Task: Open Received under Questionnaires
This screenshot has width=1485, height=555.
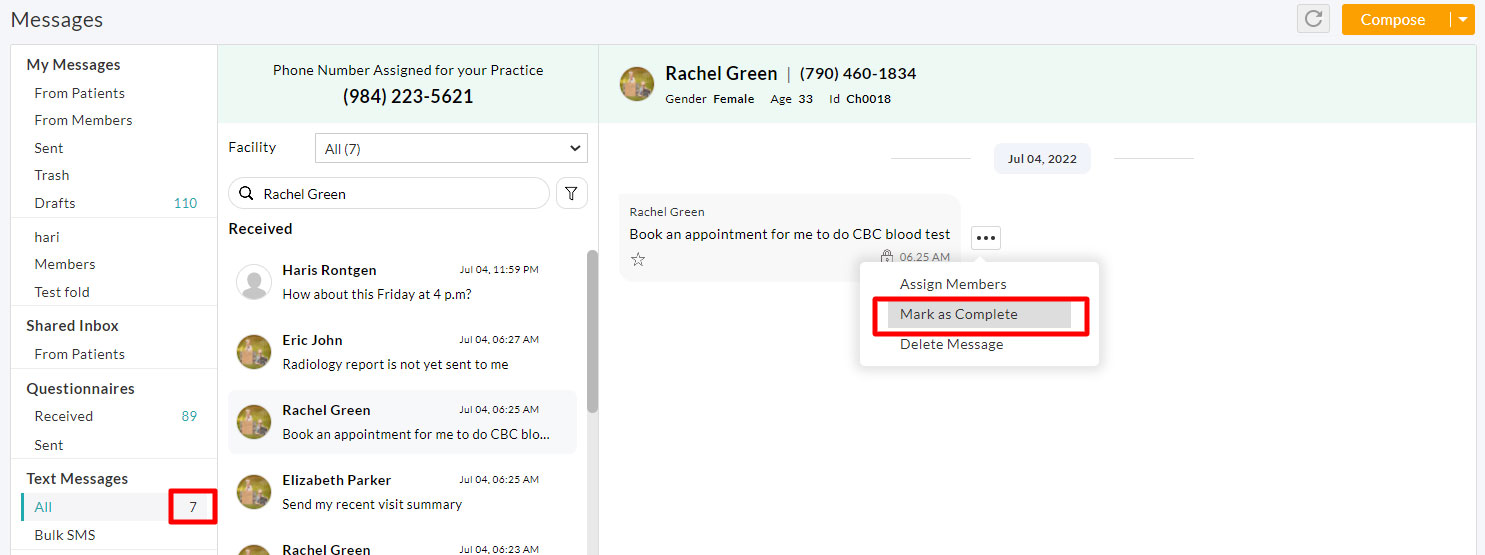Action: (x=64, y=416)
